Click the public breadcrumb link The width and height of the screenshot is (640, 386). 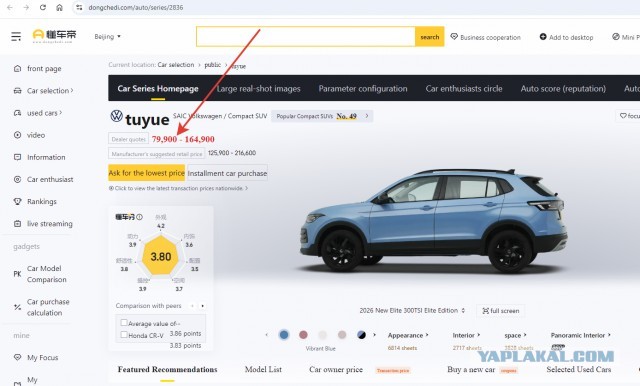(213, 65)
